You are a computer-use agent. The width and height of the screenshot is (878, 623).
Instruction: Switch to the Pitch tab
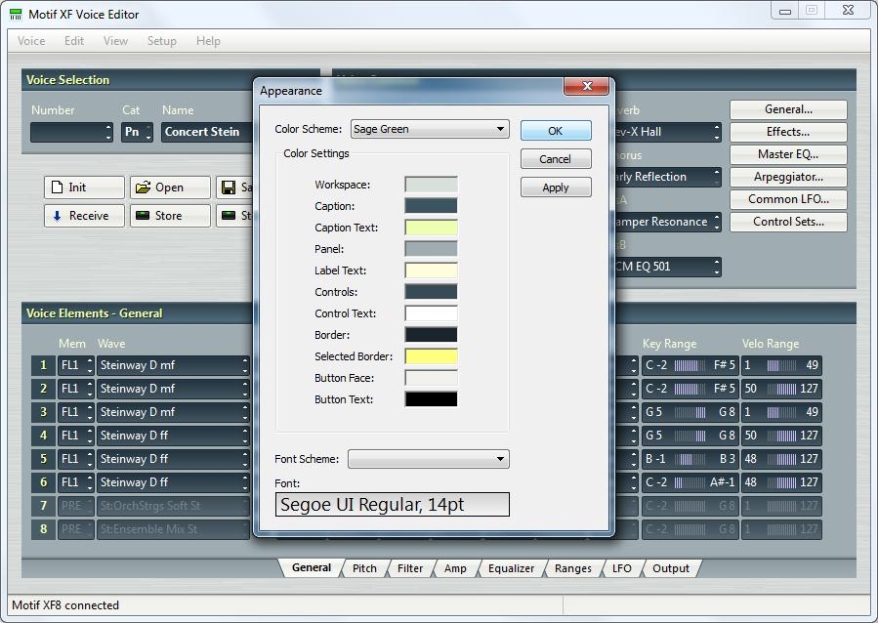tap(365, 568)
